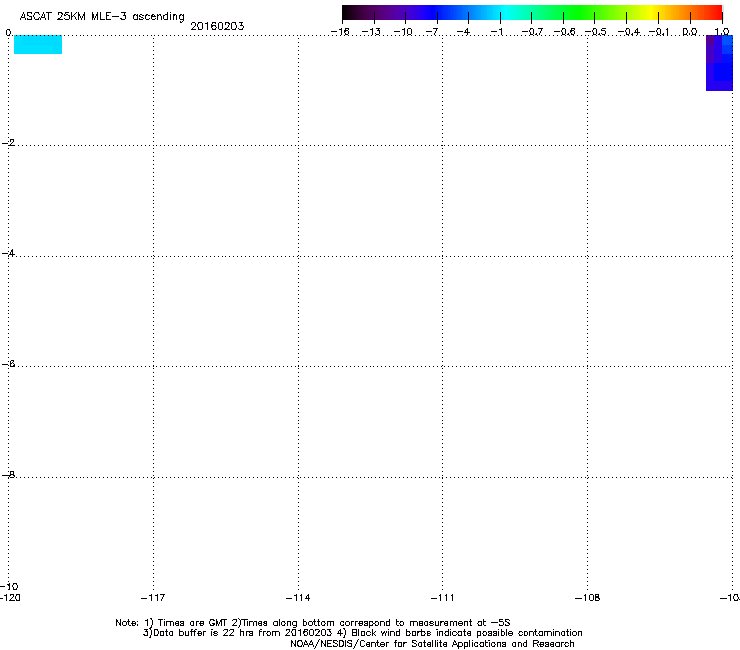The height and width of the screenshot is (650, 740).
Task: Click the 0.0 label on the color scale
Action: tap(690, 32)
